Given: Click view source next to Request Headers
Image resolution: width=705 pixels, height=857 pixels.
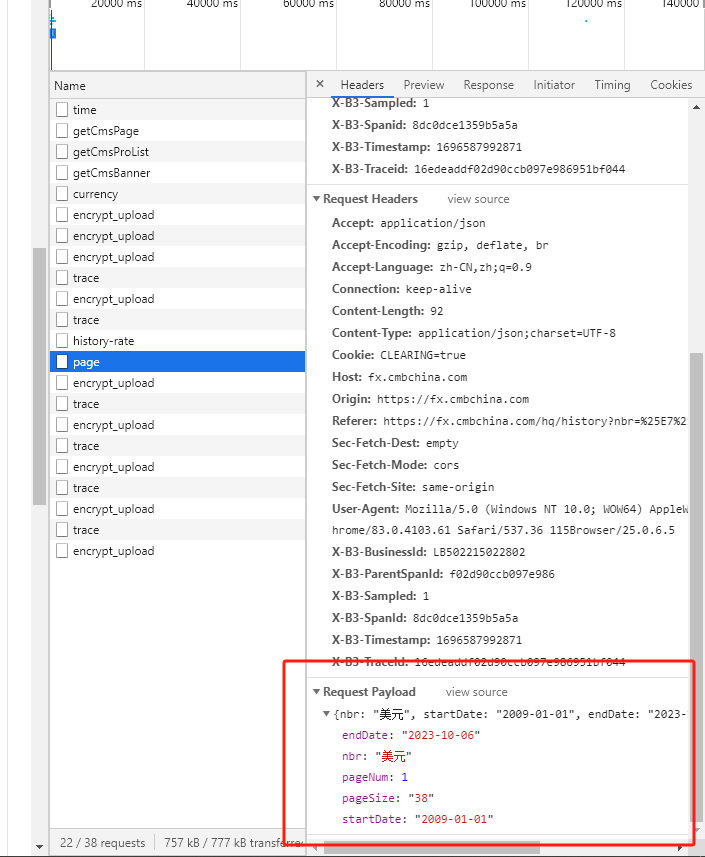Looking at the screenshot, I should pos(478,199).
